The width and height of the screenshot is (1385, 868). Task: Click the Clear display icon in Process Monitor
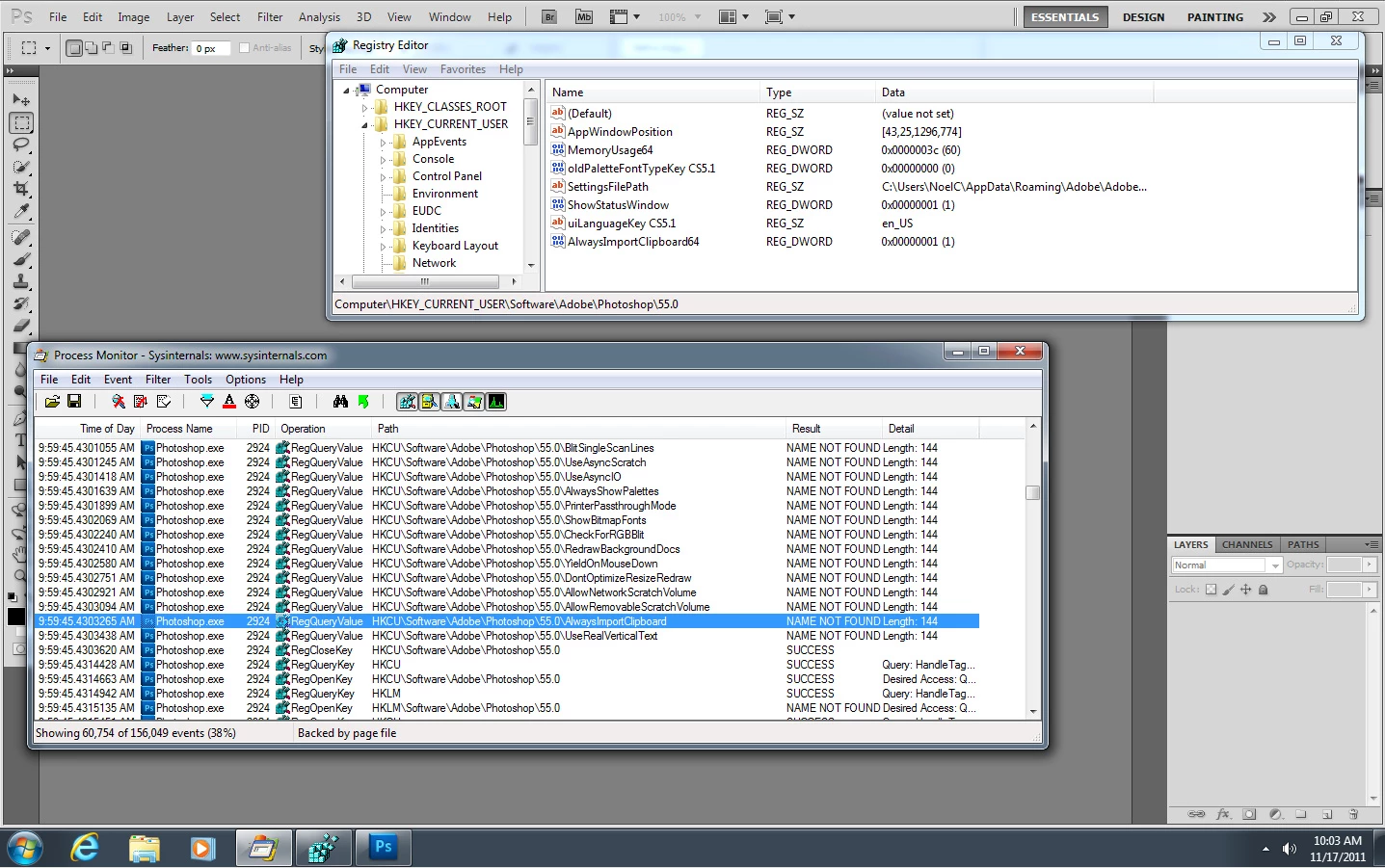click(x=164, y=402)
